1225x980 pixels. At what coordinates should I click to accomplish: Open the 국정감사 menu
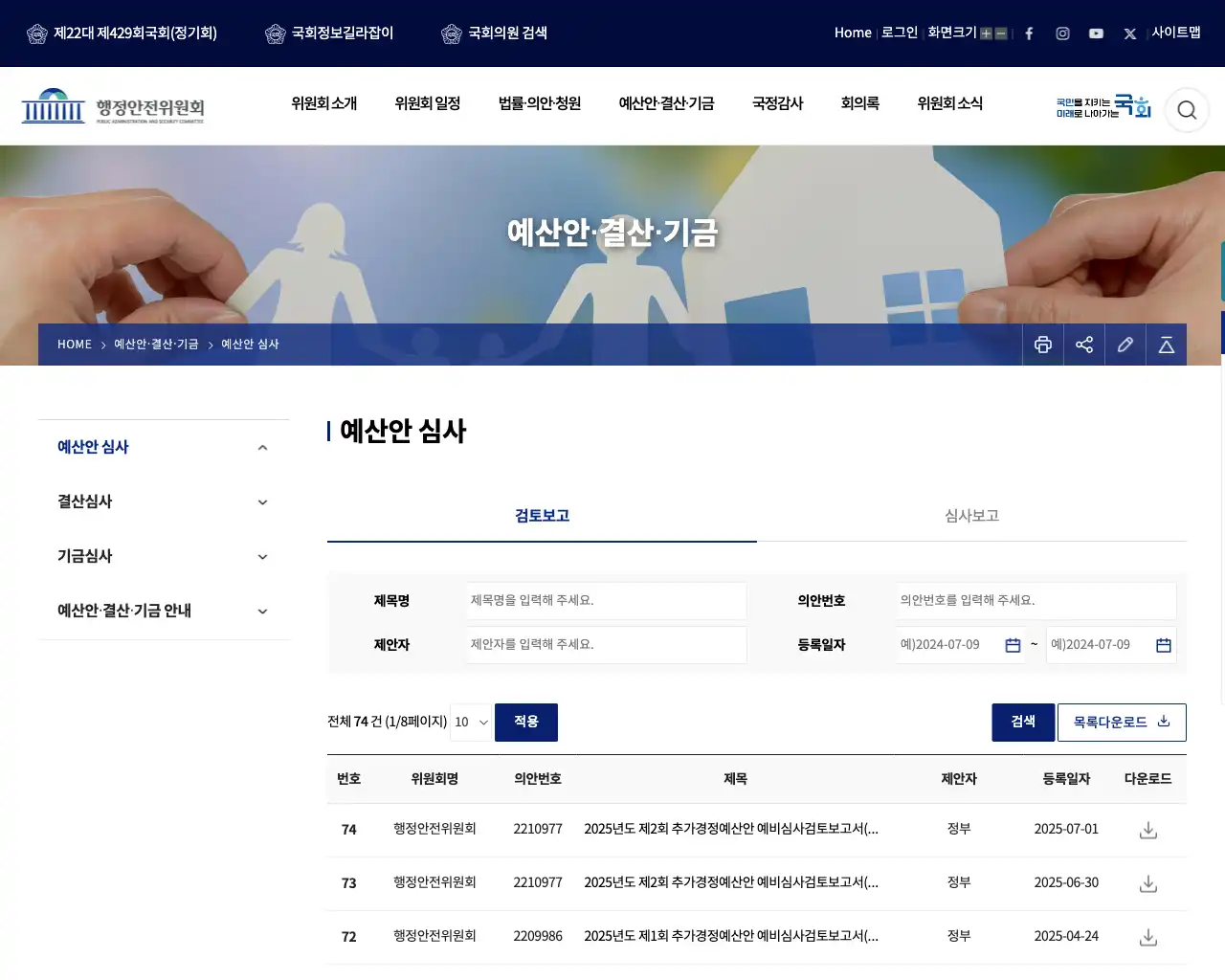pyautogui.click(x=778, y=103)
